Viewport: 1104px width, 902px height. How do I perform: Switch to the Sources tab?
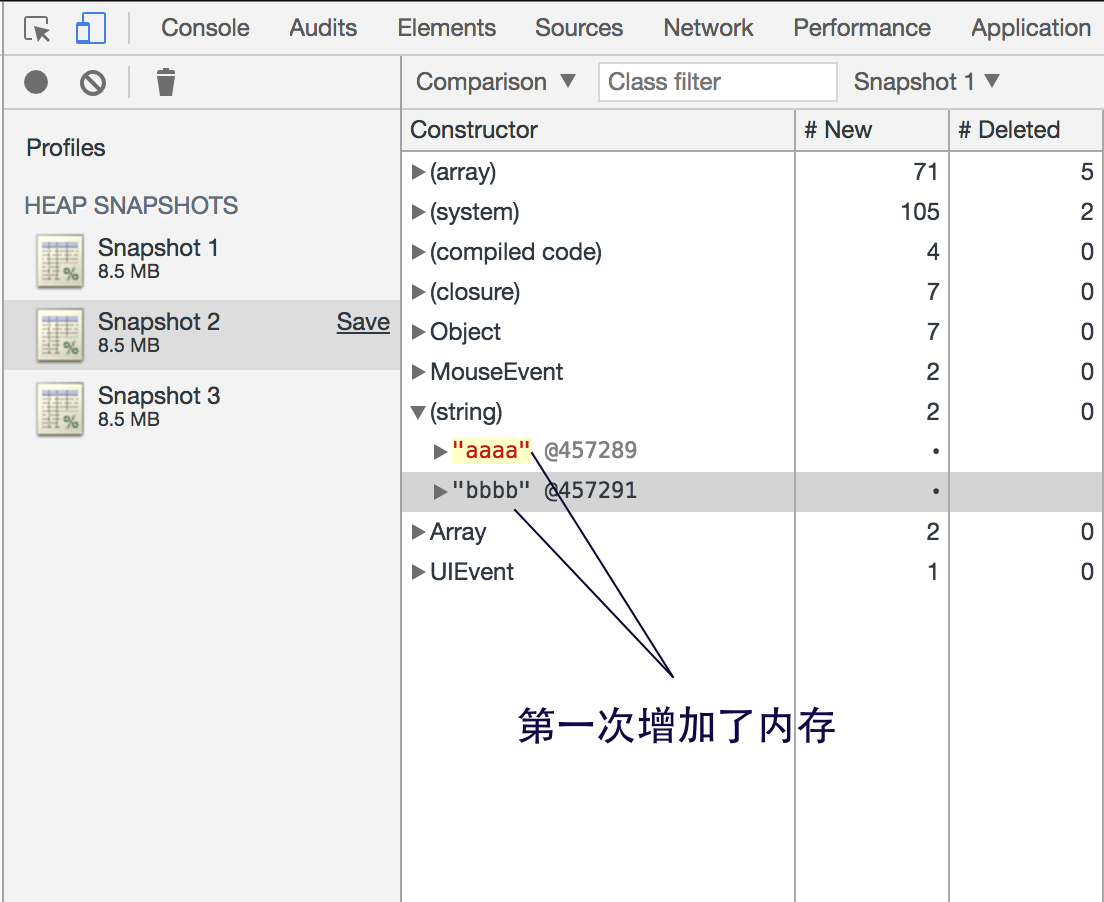pyautogui.click(x=579, y=27)
